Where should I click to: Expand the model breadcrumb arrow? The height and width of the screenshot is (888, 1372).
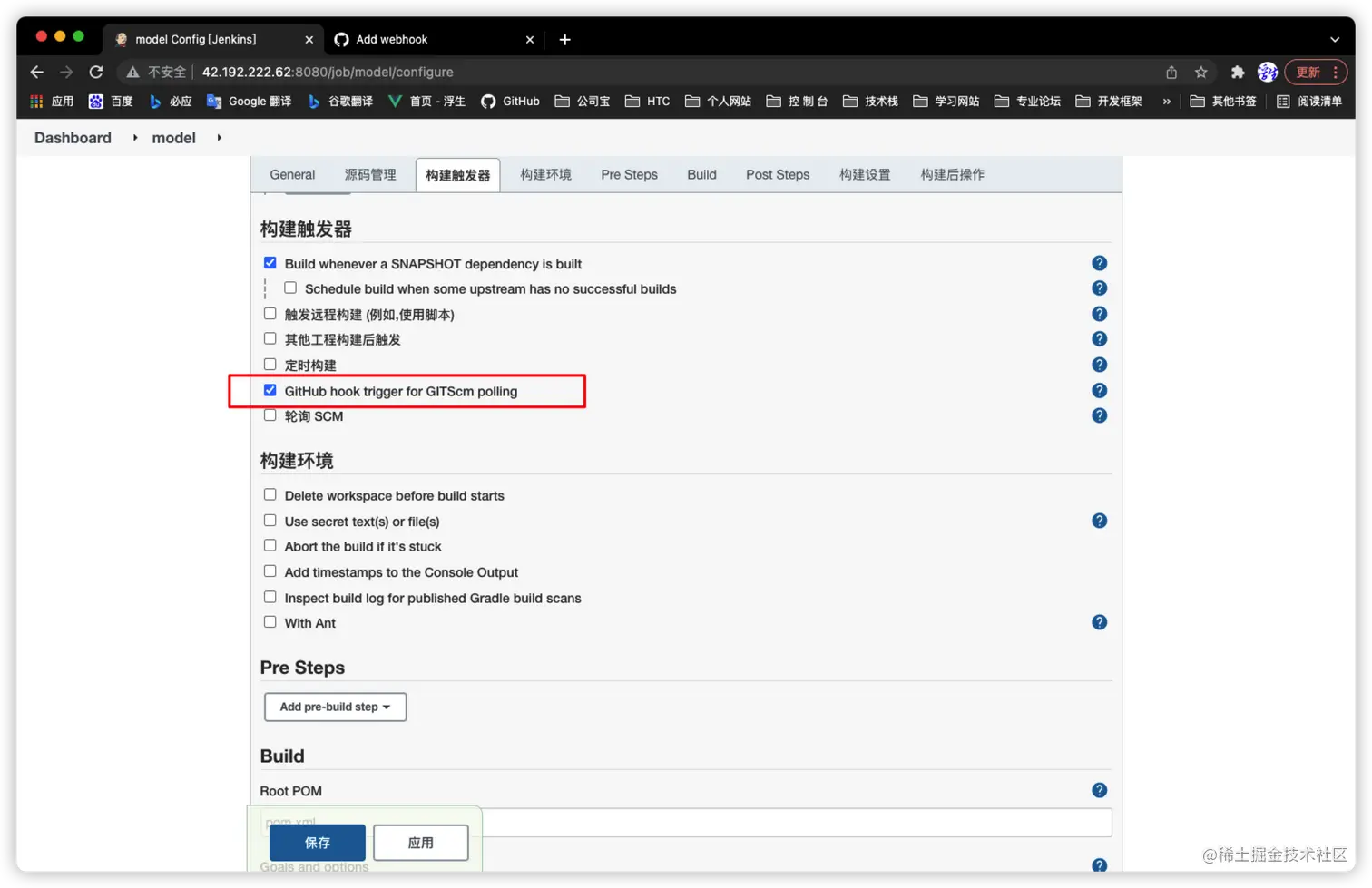pyautogui.click(x=219, y=138)
